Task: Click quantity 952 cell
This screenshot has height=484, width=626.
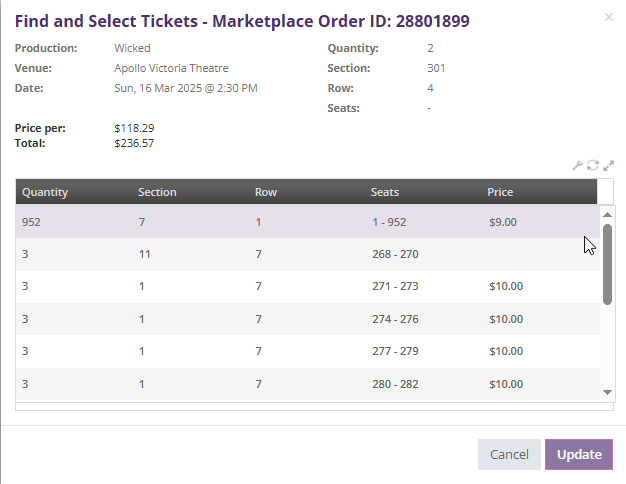Action: point(31,222)
